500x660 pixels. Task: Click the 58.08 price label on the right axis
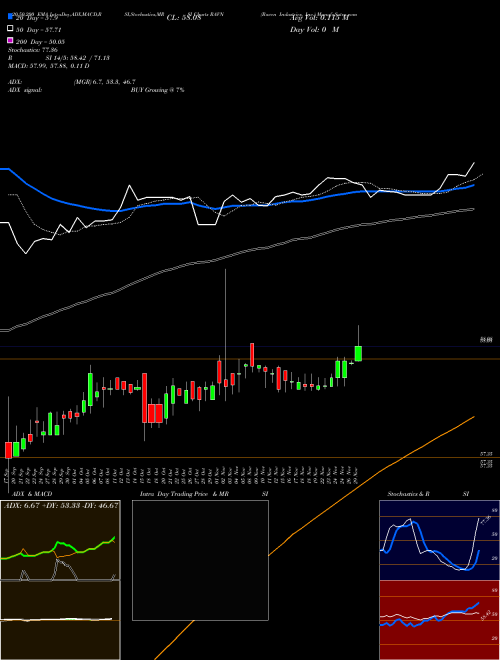487,340
